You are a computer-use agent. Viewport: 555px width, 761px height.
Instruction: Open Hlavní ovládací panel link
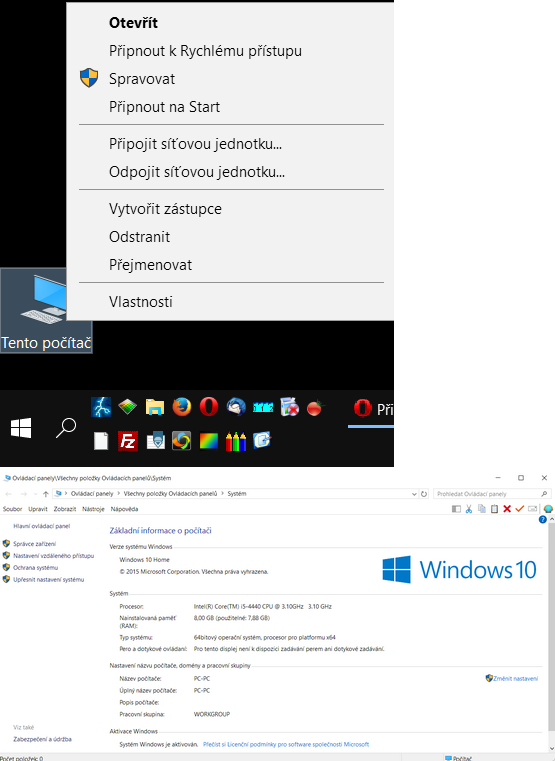coord(42,526)
